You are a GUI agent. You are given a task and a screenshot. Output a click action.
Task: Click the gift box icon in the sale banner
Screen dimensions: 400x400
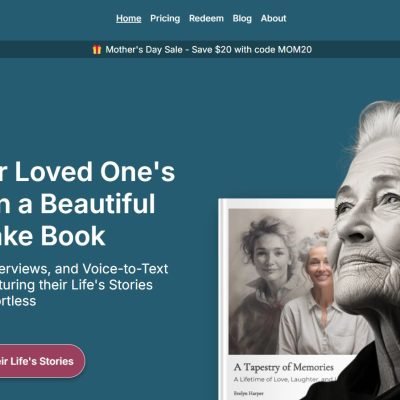97,50
